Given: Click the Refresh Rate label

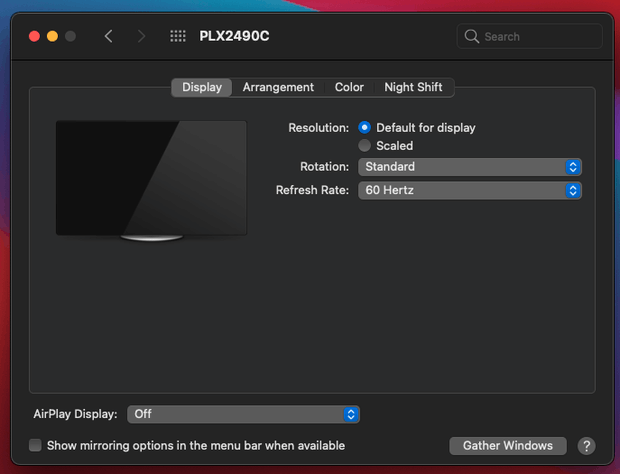Looking at the screenshot, I should (312, 190).
